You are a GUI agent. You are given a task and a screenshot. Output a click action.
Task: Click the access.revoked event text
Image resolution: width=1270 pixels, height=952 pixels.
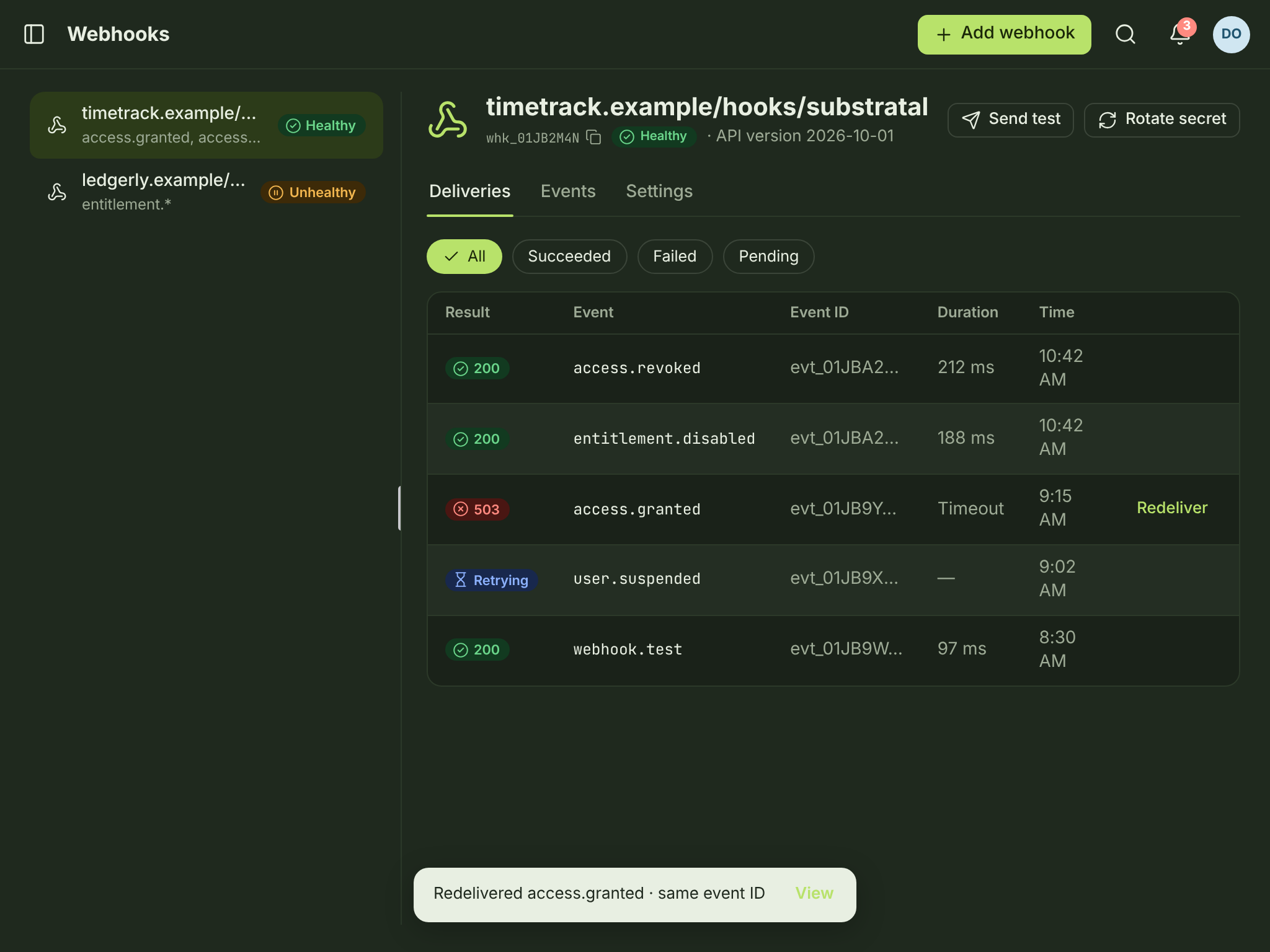(x=637, y=368)
